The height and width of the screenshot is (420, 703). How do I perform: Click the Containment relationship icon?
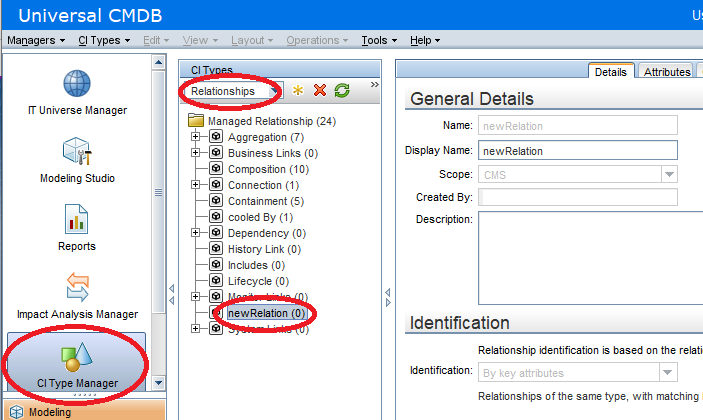click(216, 200)
